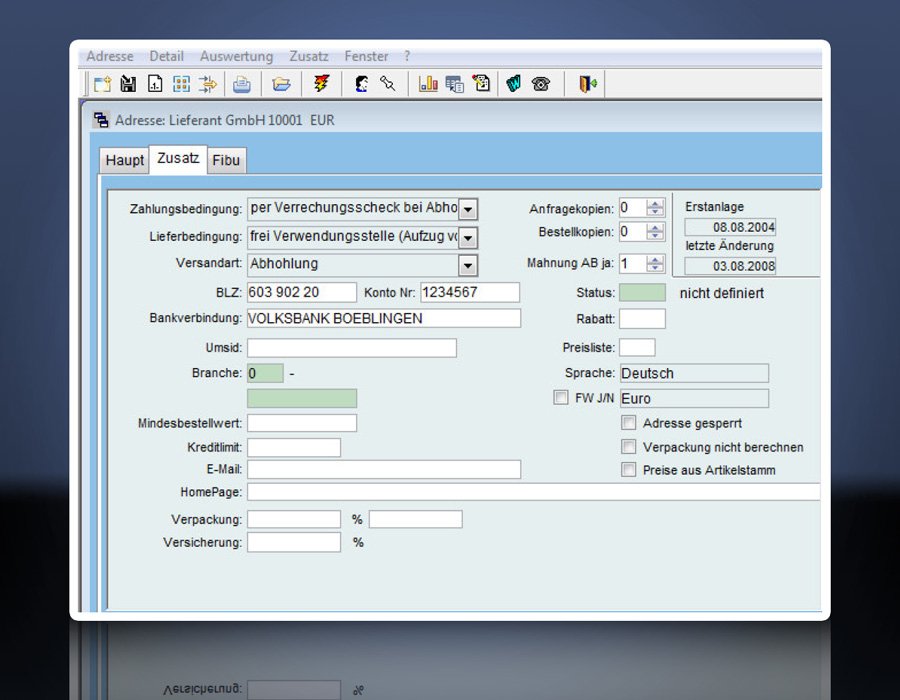Click the bar chart statistics icon

[x=428, y=84]
